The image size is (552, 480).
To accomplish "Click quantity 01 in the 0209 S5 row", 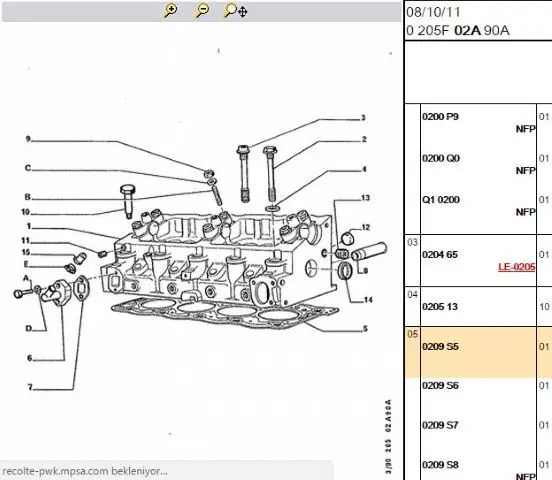I will pyautogui.click(x=544, y=347).
